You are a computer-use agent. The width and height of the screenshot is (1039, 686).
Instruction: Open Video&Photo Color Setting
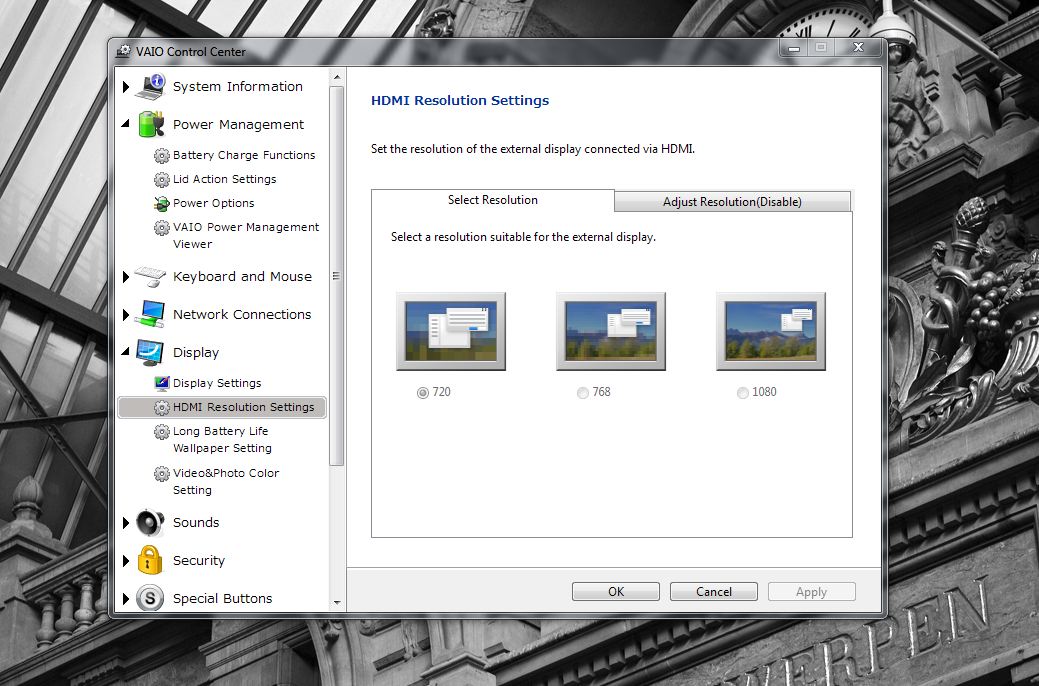click(226, 481)
